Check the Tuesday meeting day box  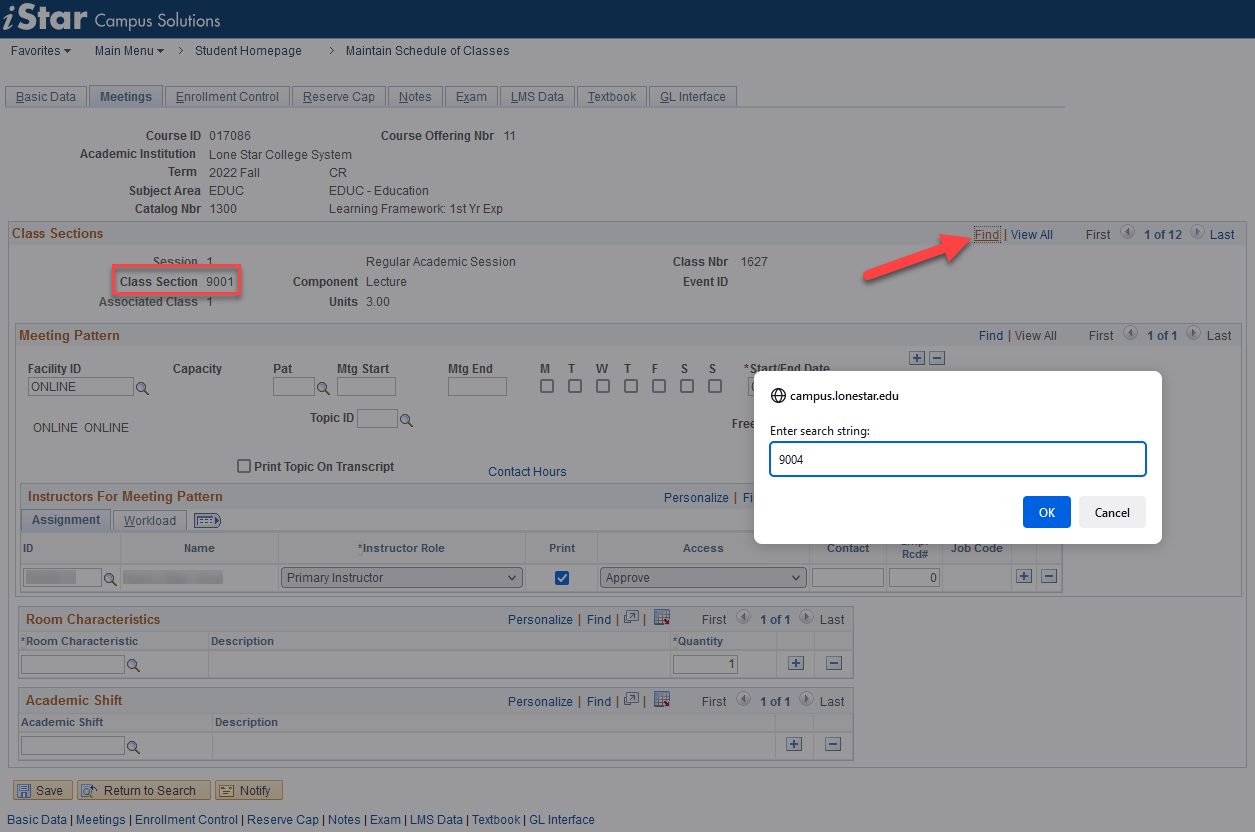575,386
